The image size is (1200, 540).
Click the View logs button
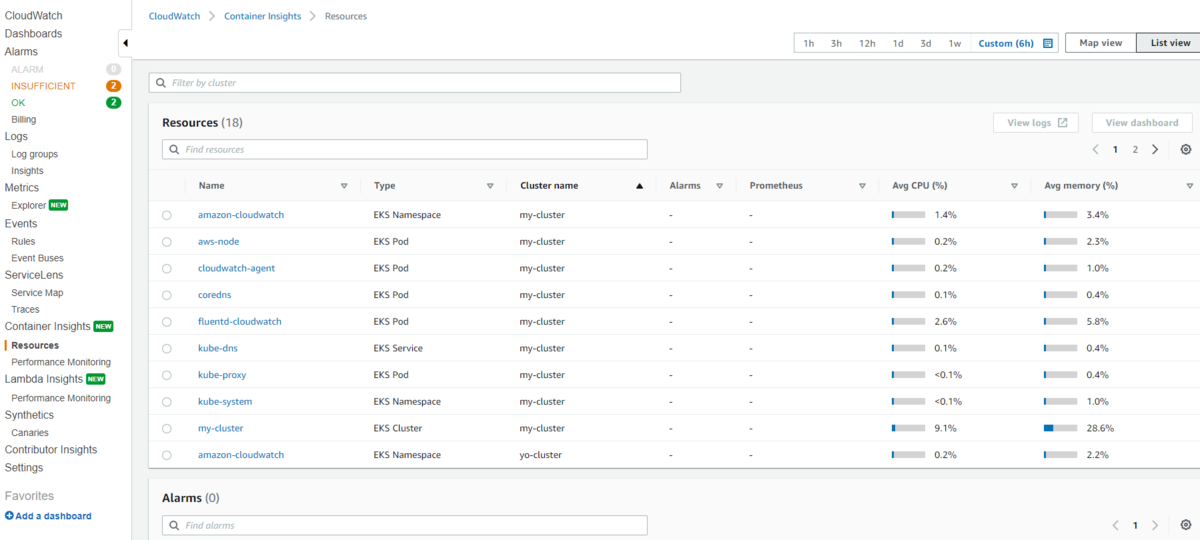[1036, 122]
